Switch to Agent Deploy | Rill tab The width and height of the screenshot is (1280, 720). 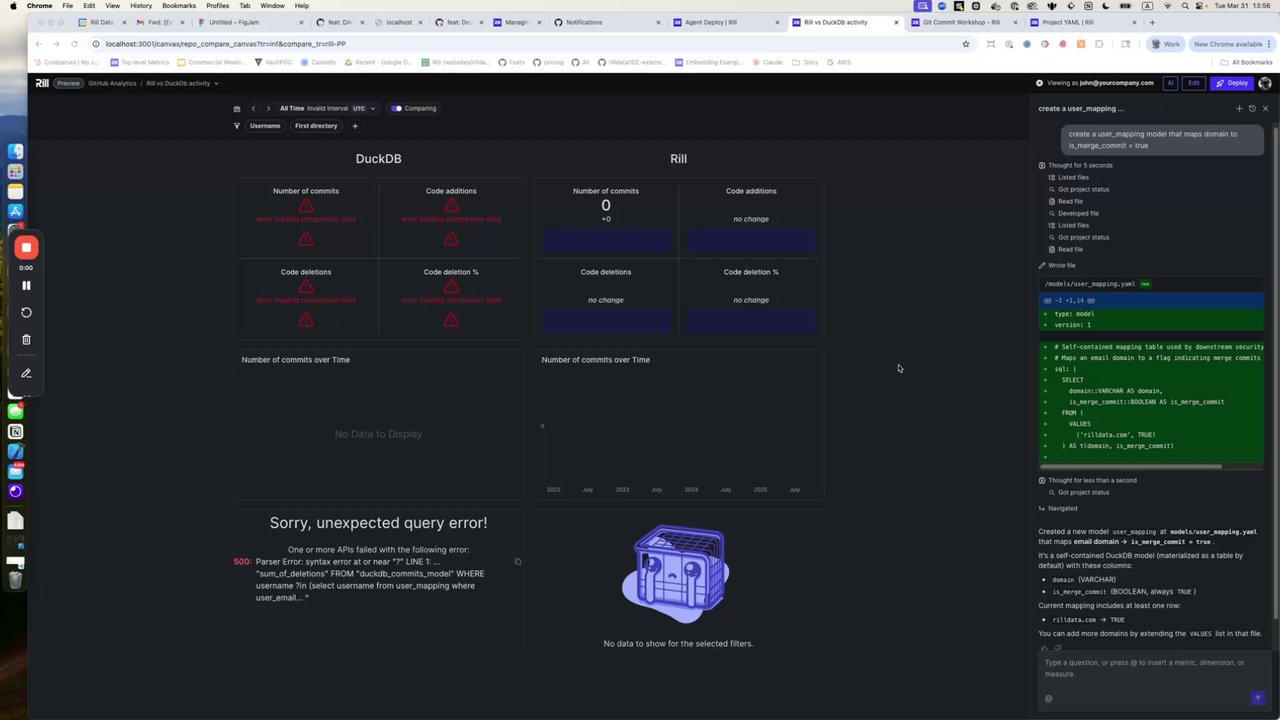[728, 22]
